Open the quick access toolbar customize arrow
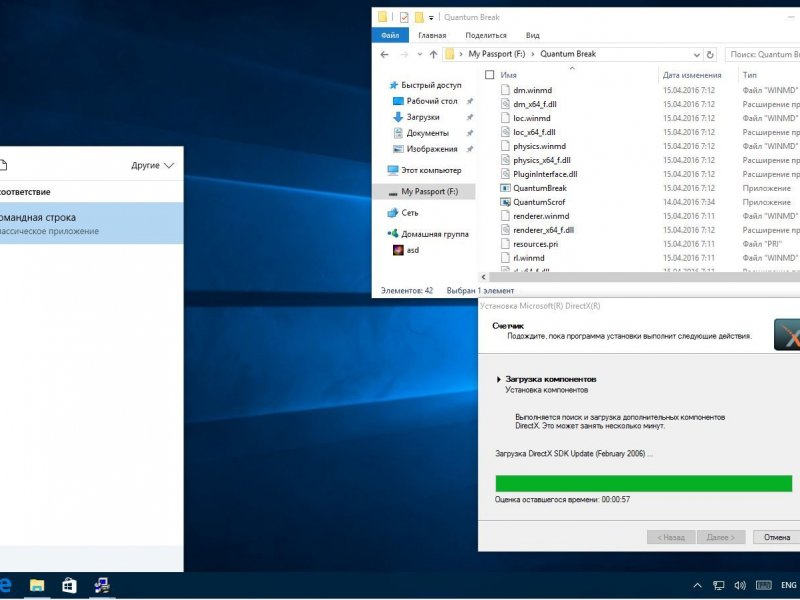Image resolution: width=800 pixels, height=600 pixels. (431, 18)
